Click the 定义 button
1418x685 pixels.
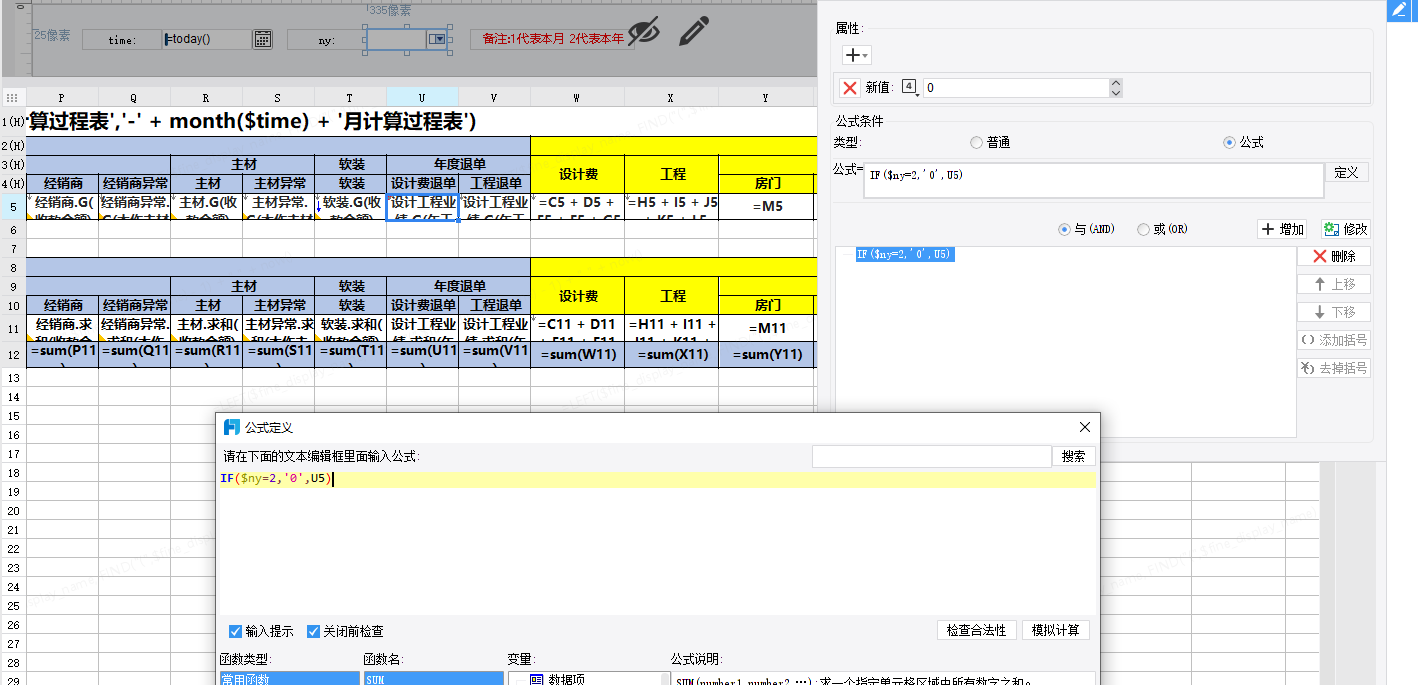1347,172
